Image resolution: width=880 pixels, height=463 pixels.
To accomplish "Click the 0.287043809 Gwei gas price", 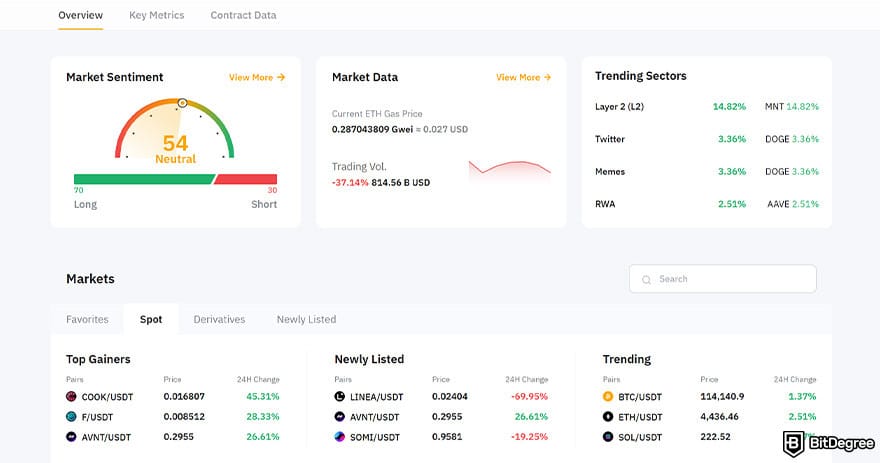I will pyautogui.click(x=372, y=129).
